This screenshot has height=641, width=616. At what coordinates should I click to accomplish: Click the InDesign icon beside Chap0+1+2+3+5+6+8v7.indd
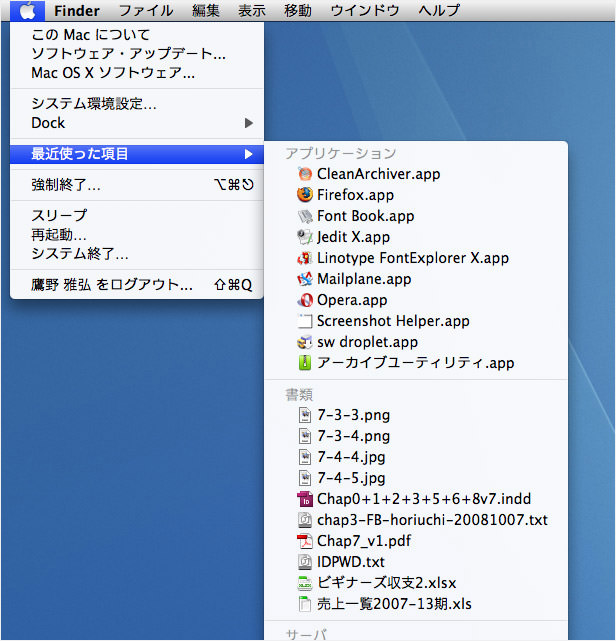(x=305, y=499)
